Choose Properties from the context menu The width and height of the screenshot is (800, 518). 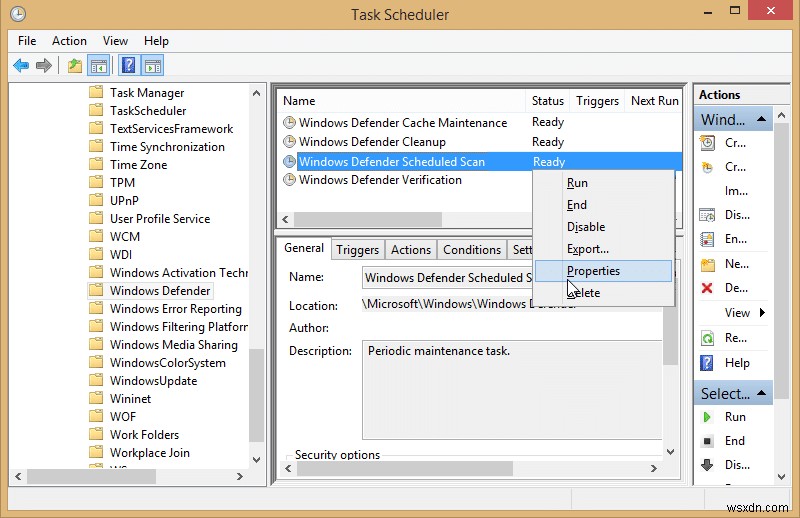[603, 271]
